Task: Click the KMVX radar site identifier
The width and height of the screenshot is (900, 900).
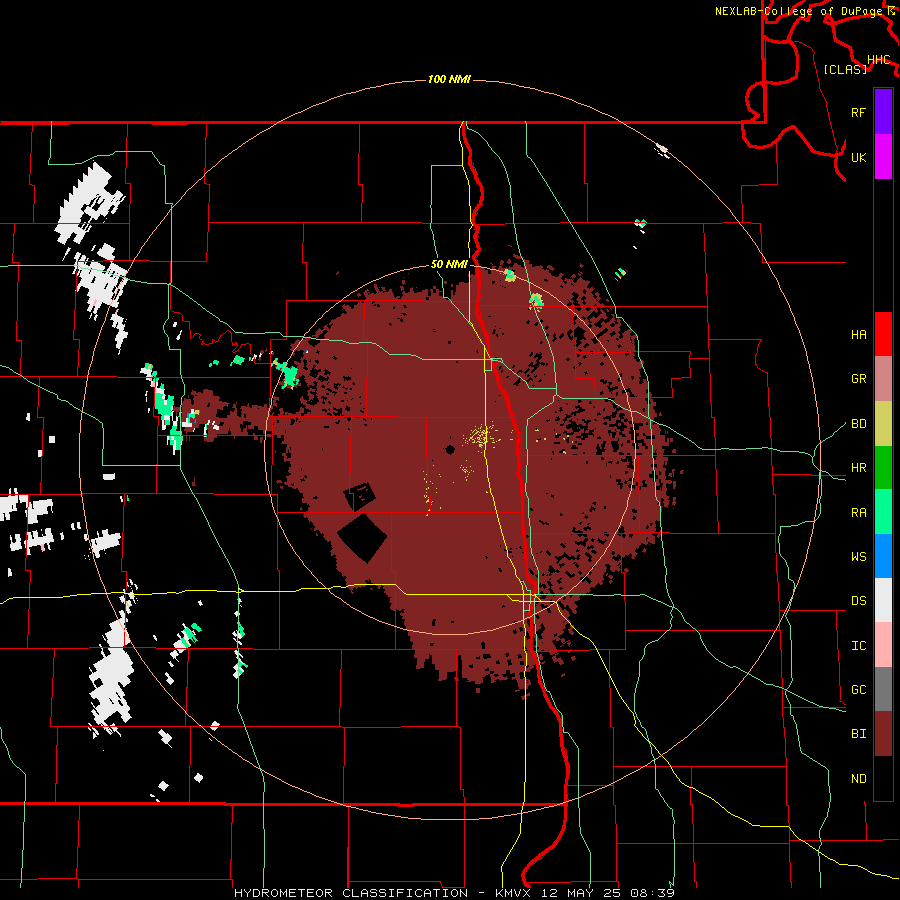Action: [513, 893]
